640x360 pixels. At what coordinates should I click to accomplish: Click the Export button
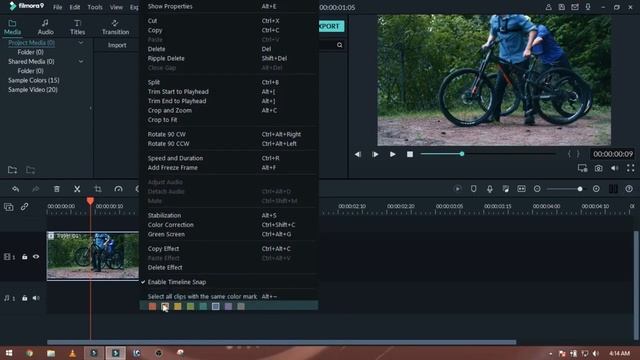331,26
